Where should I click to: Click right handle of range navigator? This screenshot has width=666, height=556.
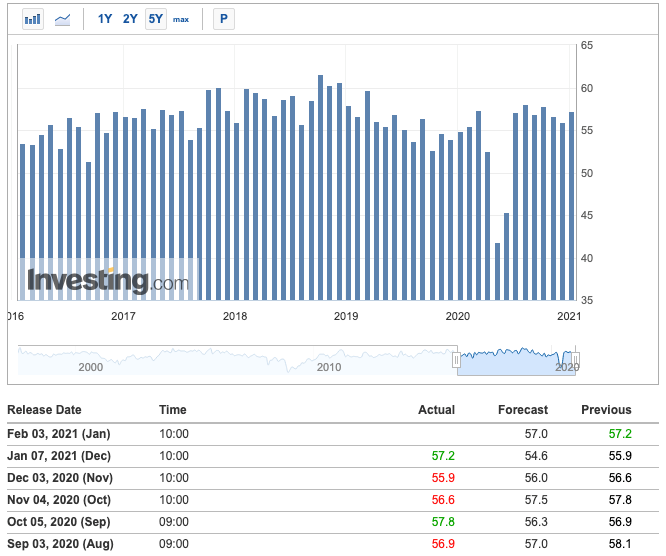(x=576, y=360)
